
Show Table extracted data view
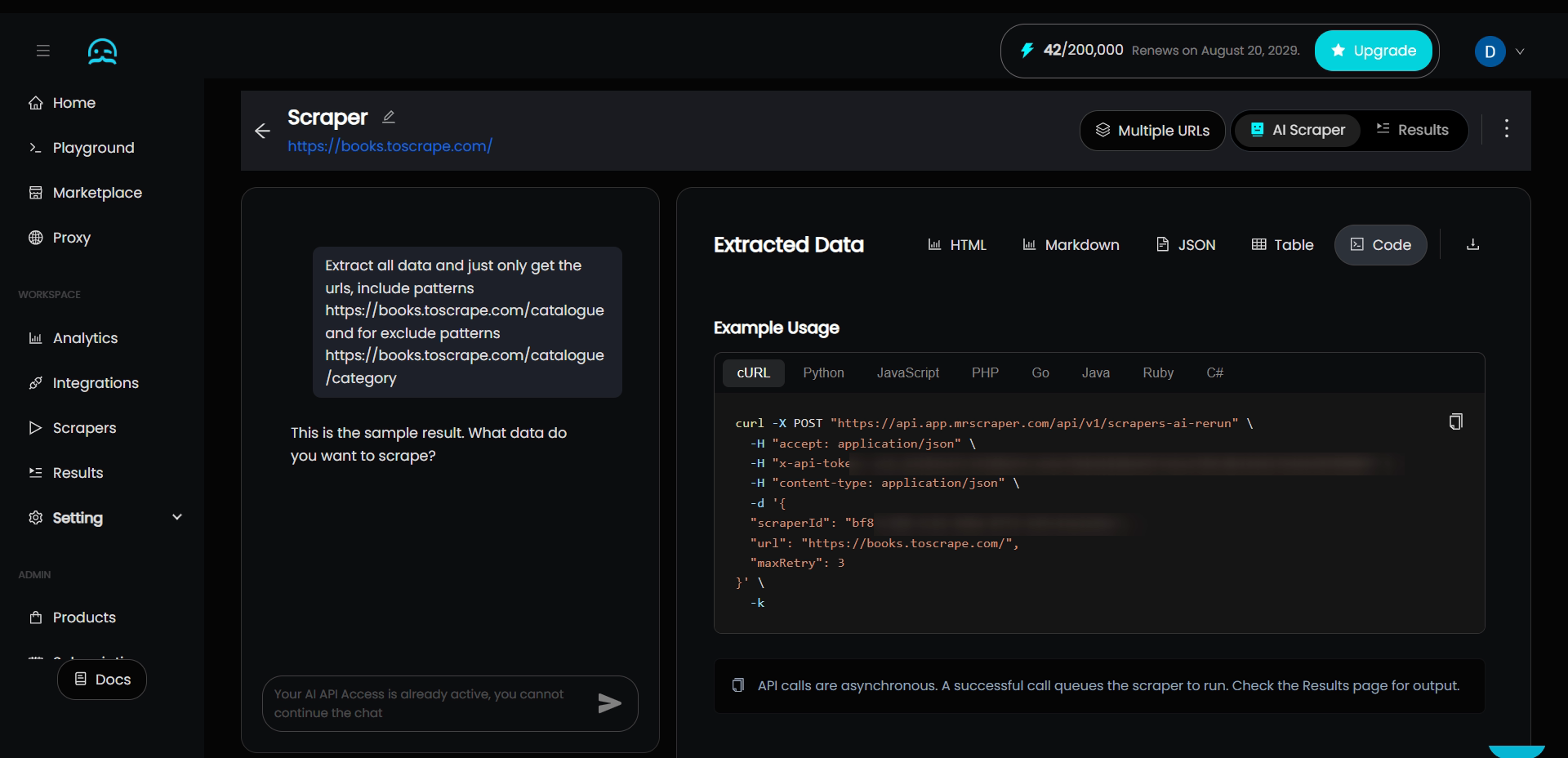(x=1282, y=245)
